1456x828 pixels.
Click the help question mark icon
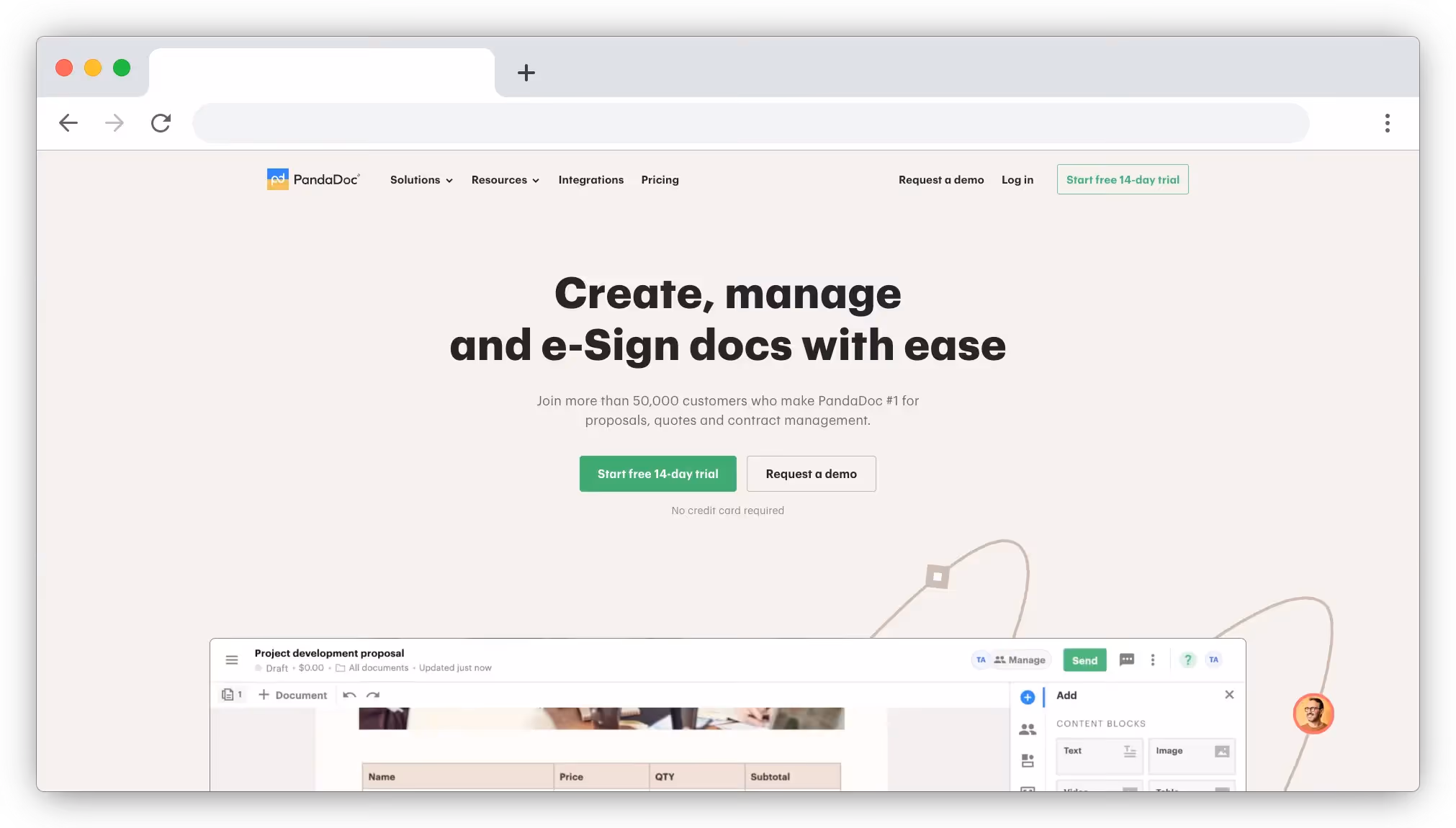(1187, 660)
